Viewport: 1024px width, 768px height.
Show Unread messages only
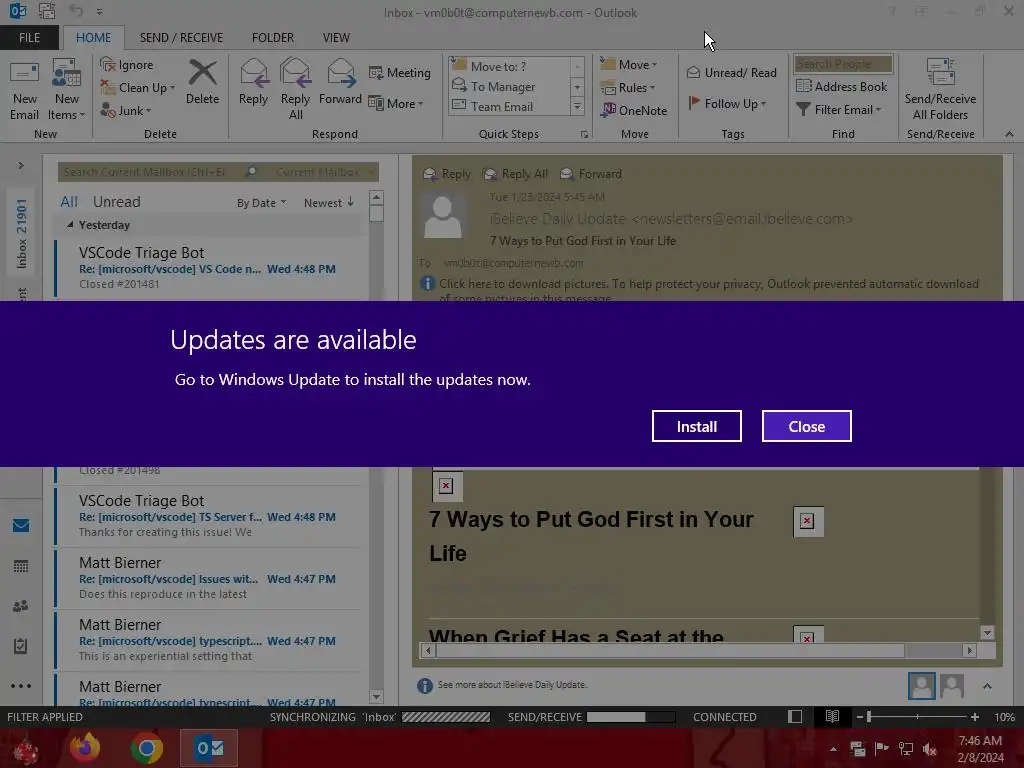click(116, 202)
